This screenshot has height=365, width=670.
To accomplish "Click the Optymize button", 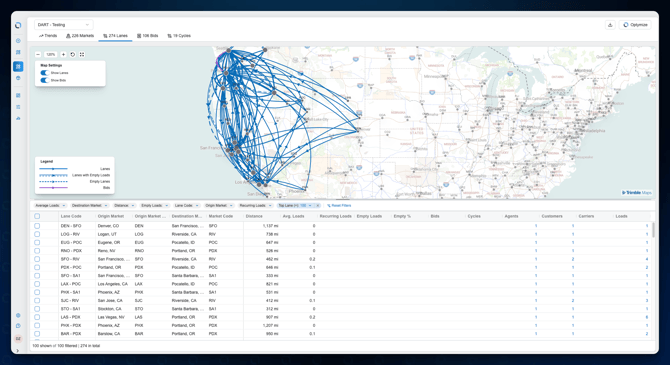I will coord(635,25).
